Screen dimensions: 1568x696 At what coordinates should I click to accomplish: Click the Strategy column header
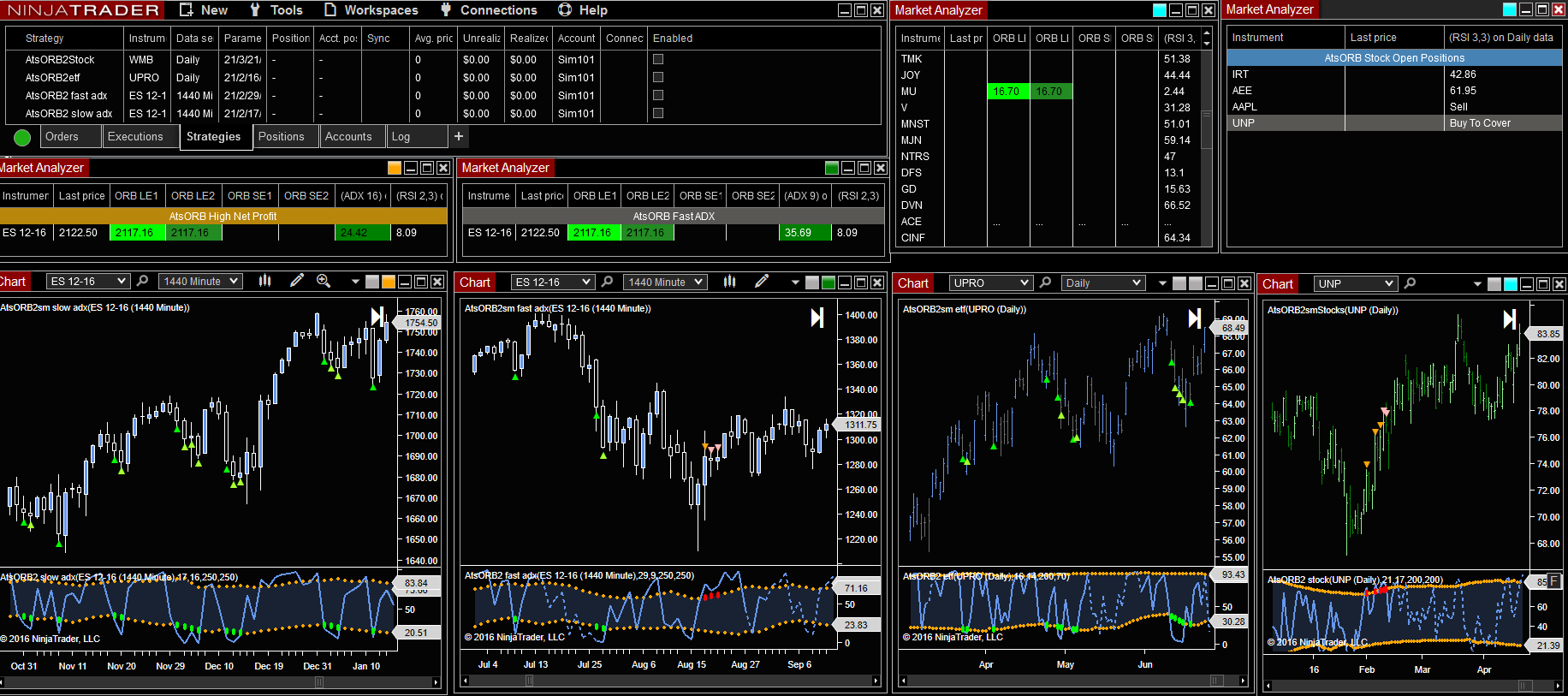[64, 38]
